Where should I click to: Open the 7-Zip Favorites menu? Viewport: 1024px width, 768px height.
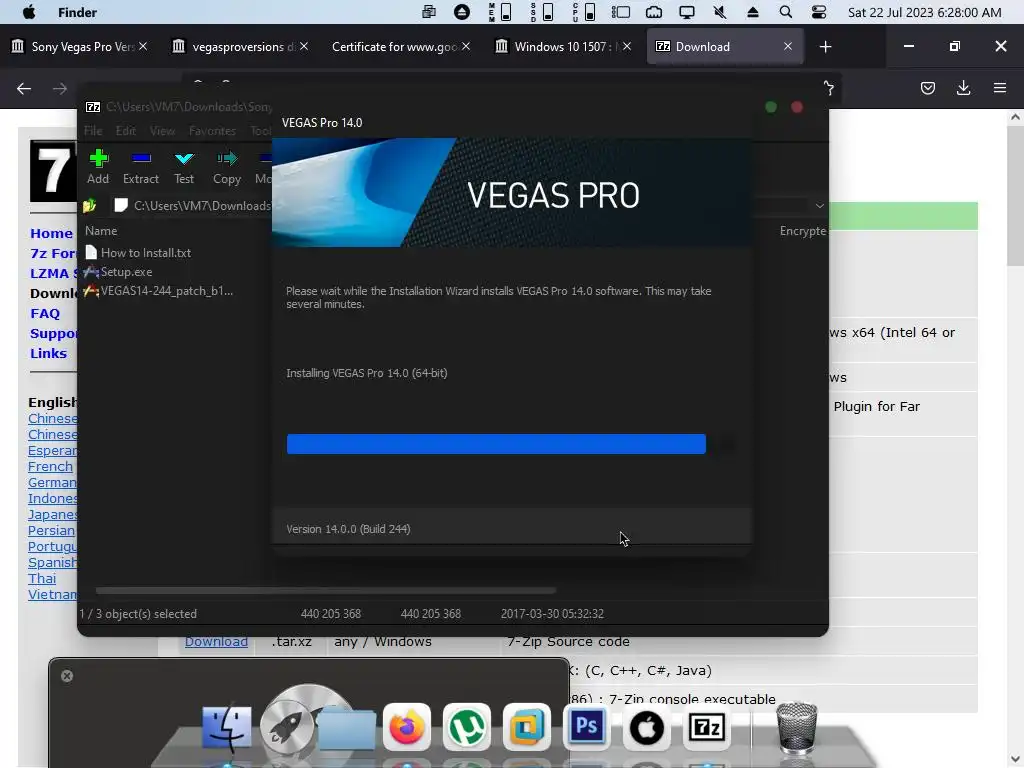click(212, 131)
